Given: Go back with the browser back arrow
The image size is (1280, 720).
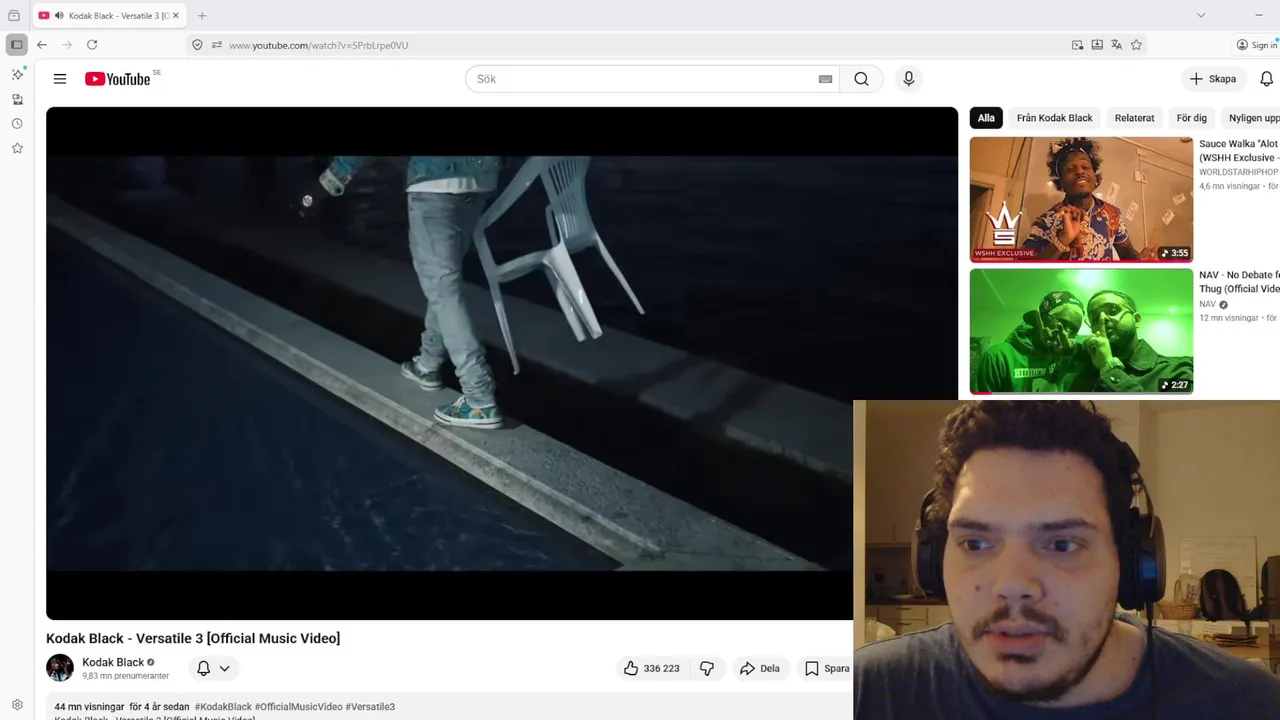Looking at the screenshot, I should coord(42,45).
